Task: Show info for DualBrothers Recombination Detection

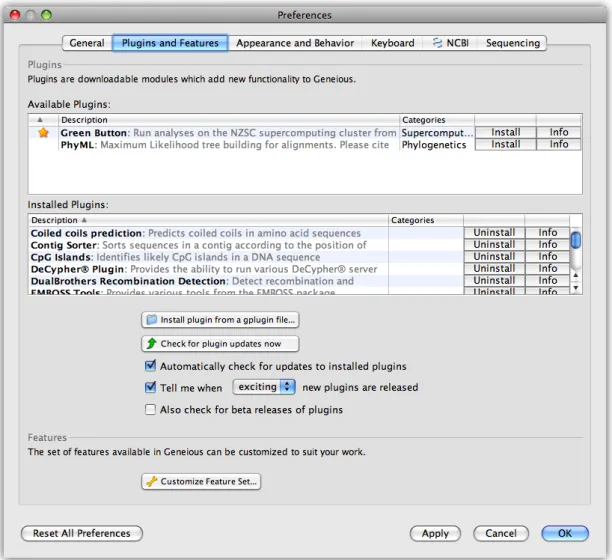Action: (x=547, y=281)
